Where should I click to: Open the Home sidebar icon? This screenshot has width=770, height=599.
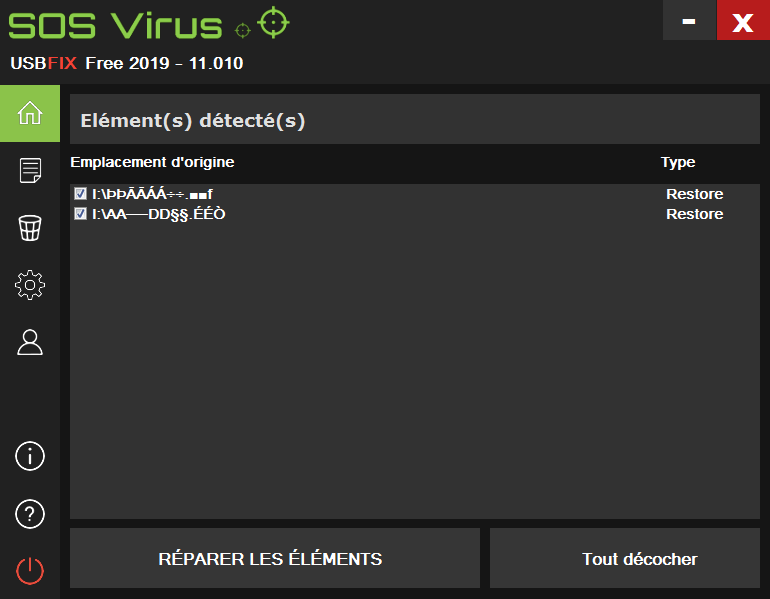coord(30,113)
